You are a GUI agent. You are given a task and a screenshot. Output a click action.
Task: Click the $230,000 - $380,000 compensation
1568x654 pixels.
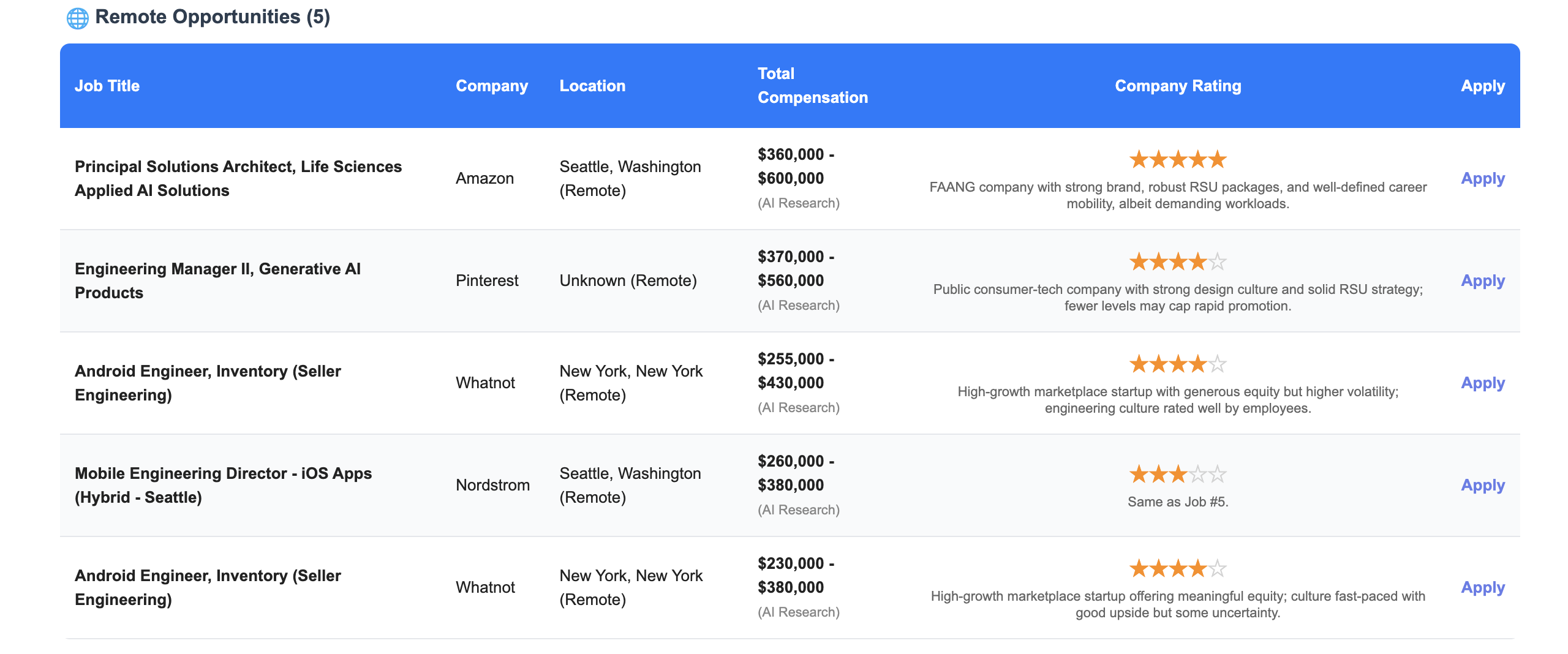click(x=796, y=575)
